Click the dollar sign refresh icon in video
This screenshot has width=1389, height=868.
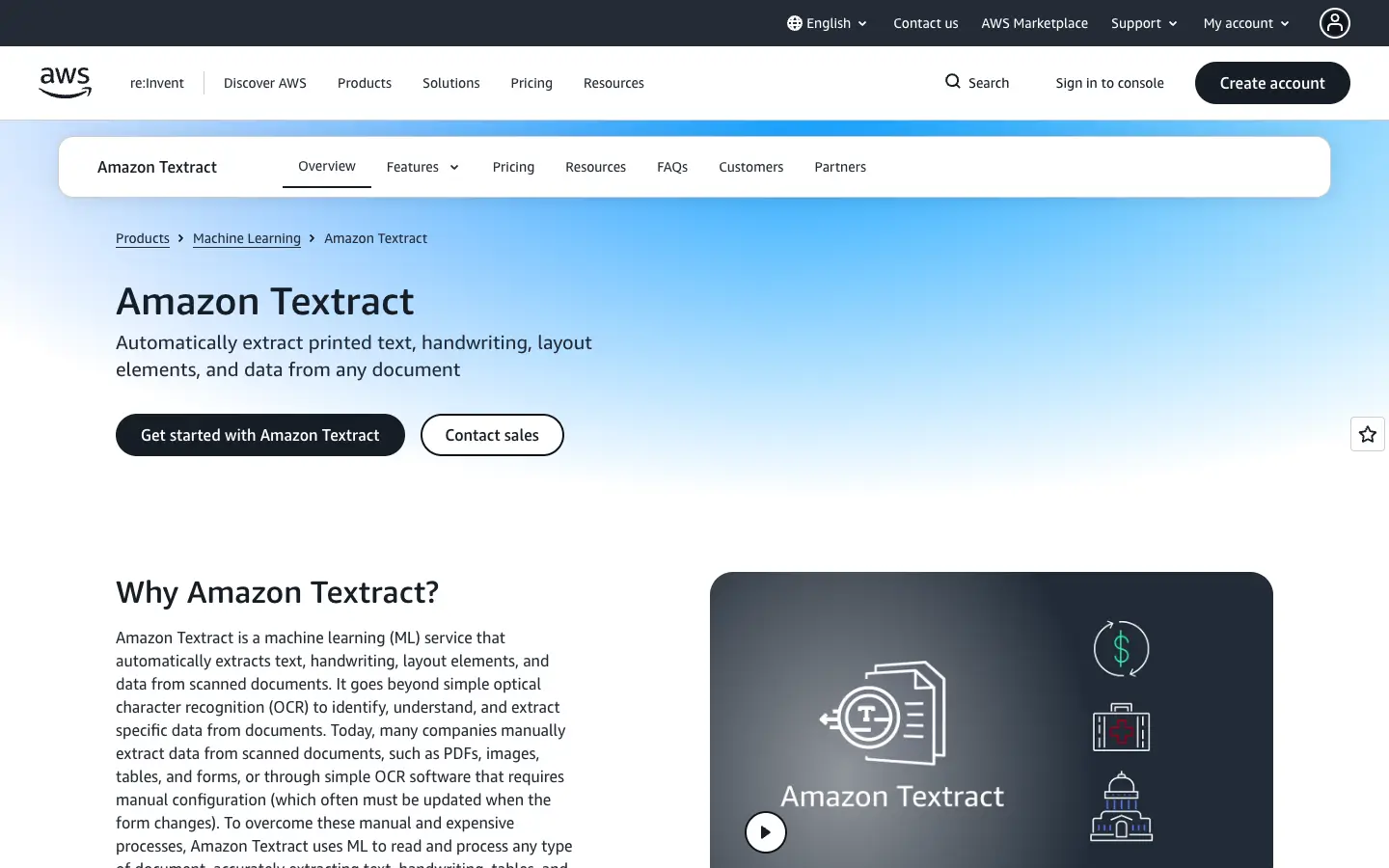(x=1121, y=648)
